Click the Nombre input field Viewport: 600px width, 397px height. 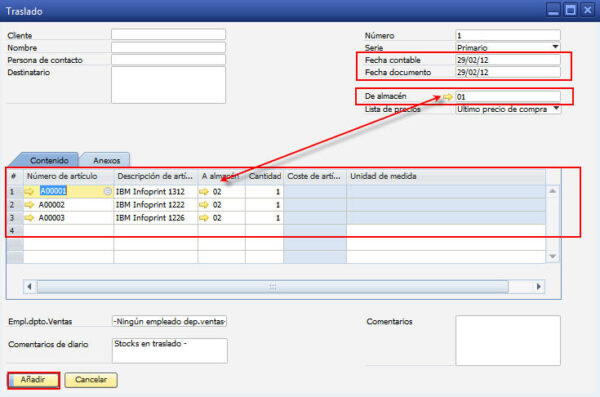(168, 47)
